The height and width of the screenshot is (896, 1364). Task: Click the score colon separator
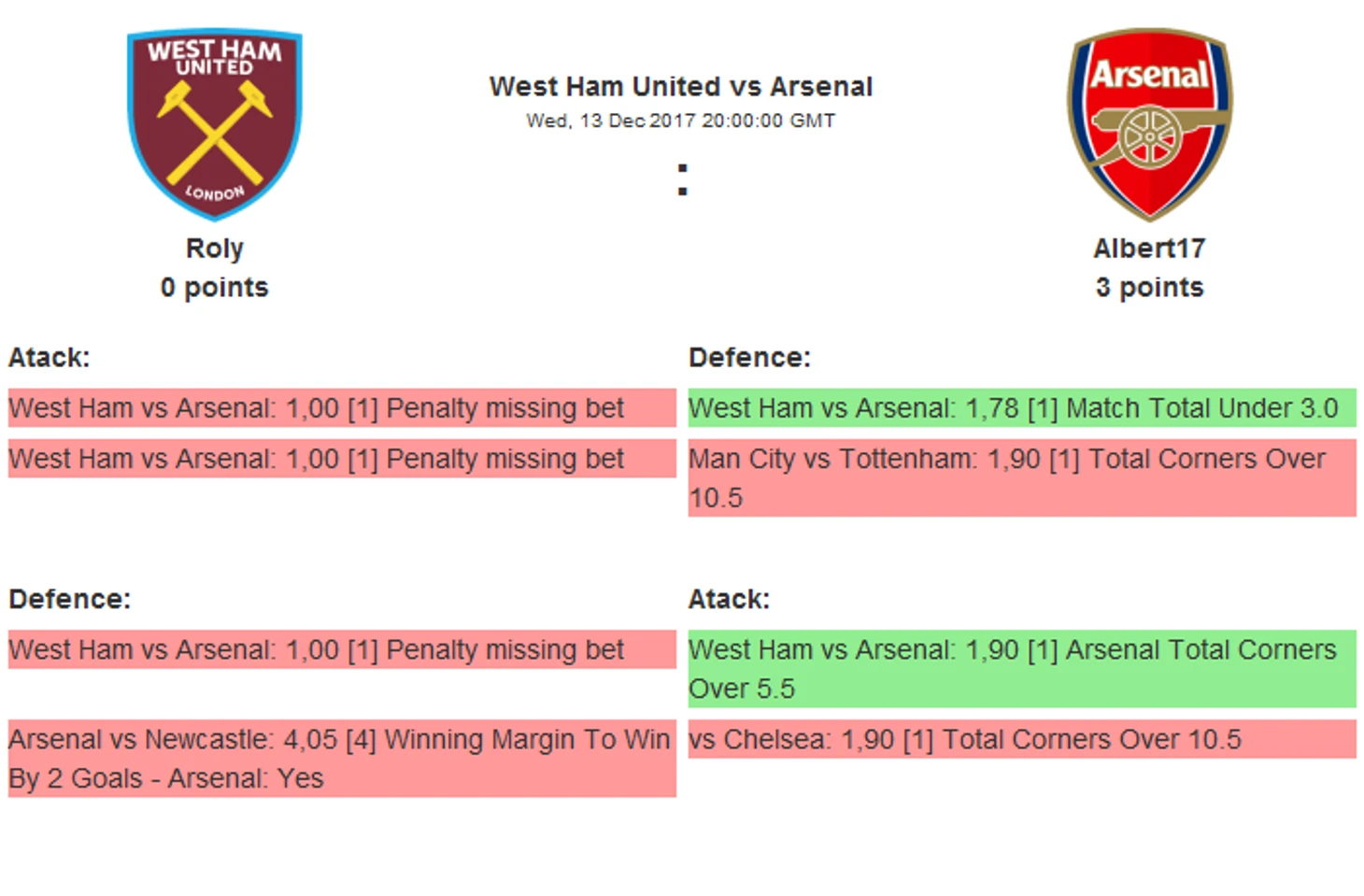683,180
